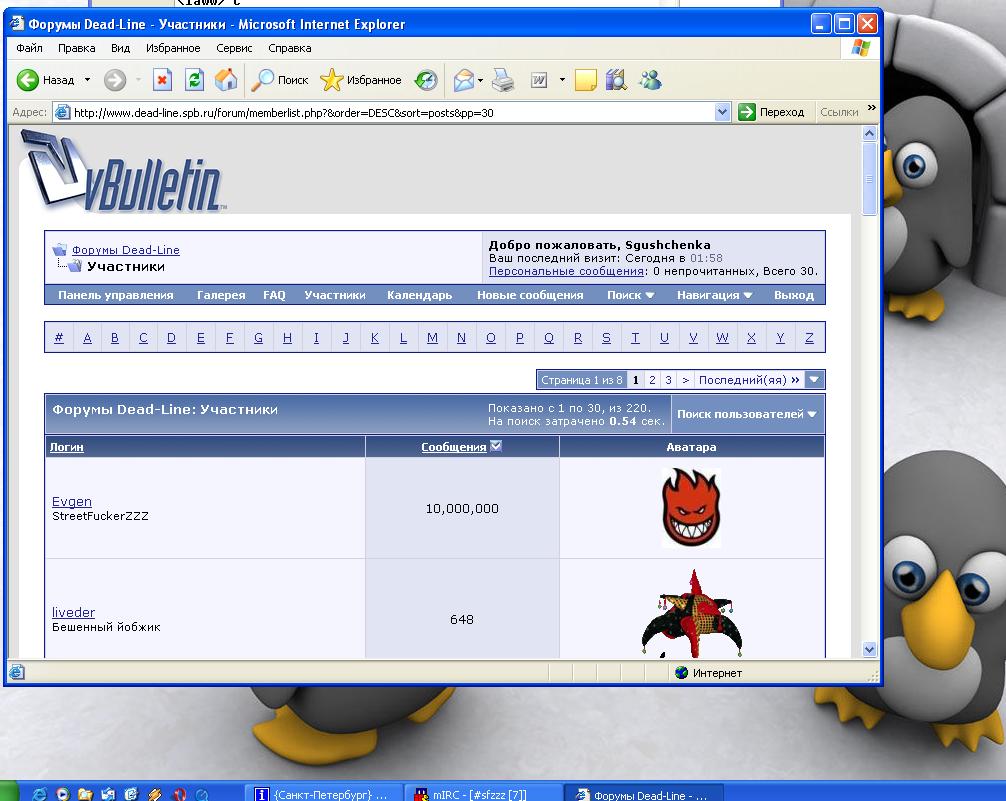
Task: Open page jump arrow beside Последний(яя)
Action: coord(815,380)
